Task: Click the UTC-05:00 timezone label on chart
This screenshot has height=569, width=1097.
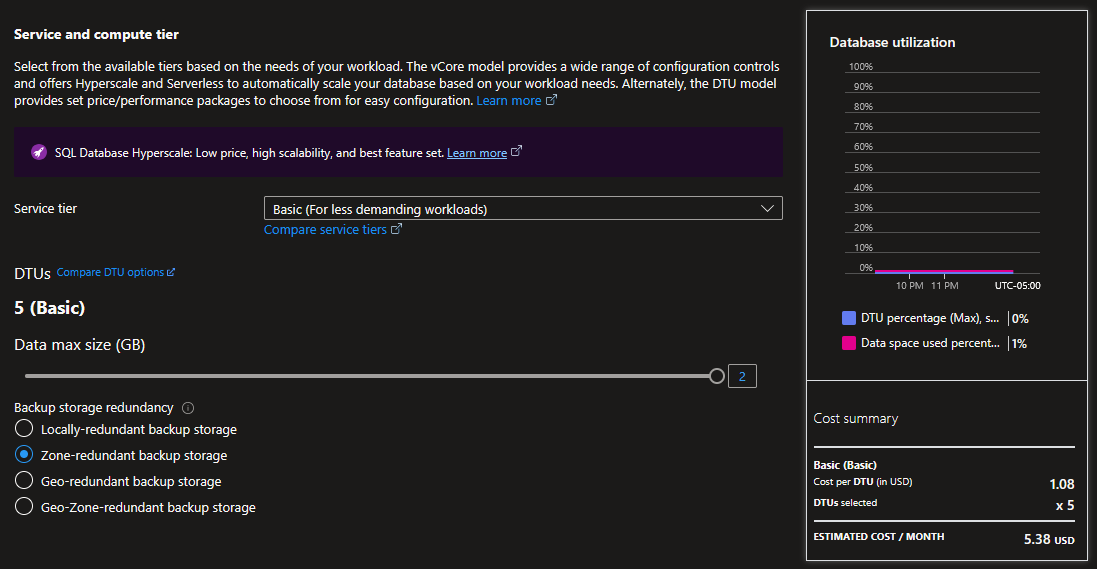Action: tap(1017, 286)
